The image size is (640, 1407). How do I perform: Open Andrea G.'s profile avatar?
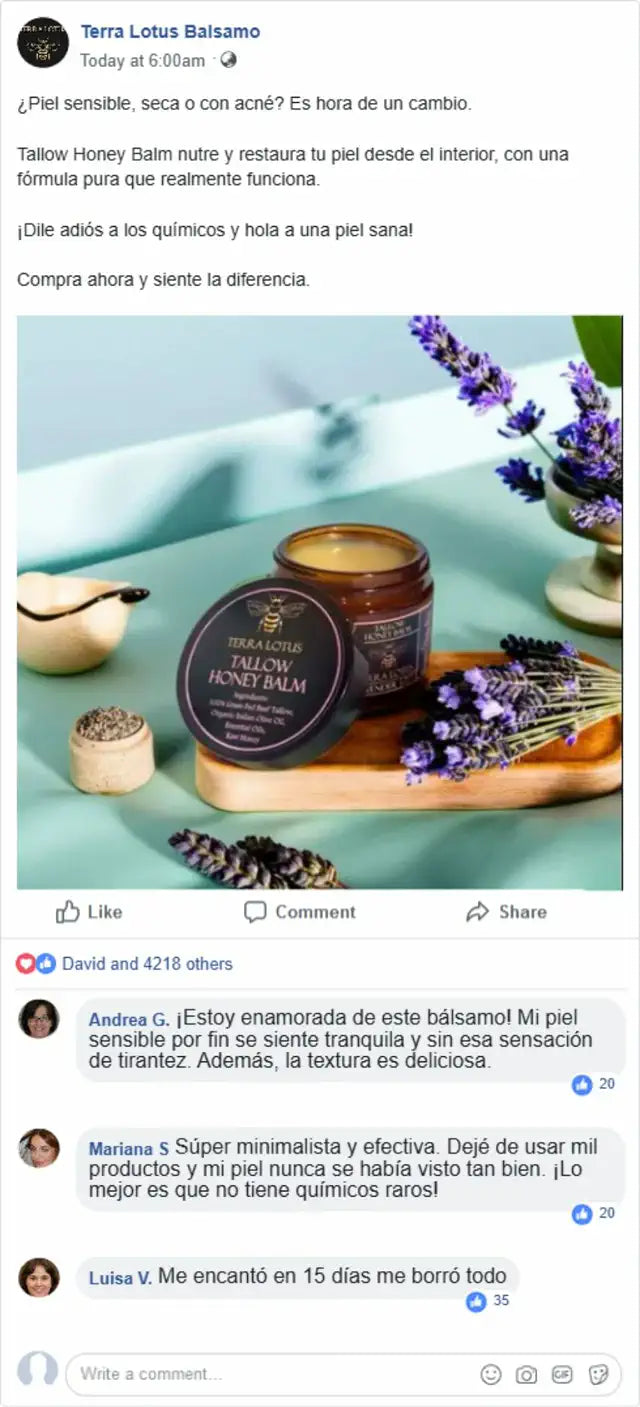click(39, 1019)
